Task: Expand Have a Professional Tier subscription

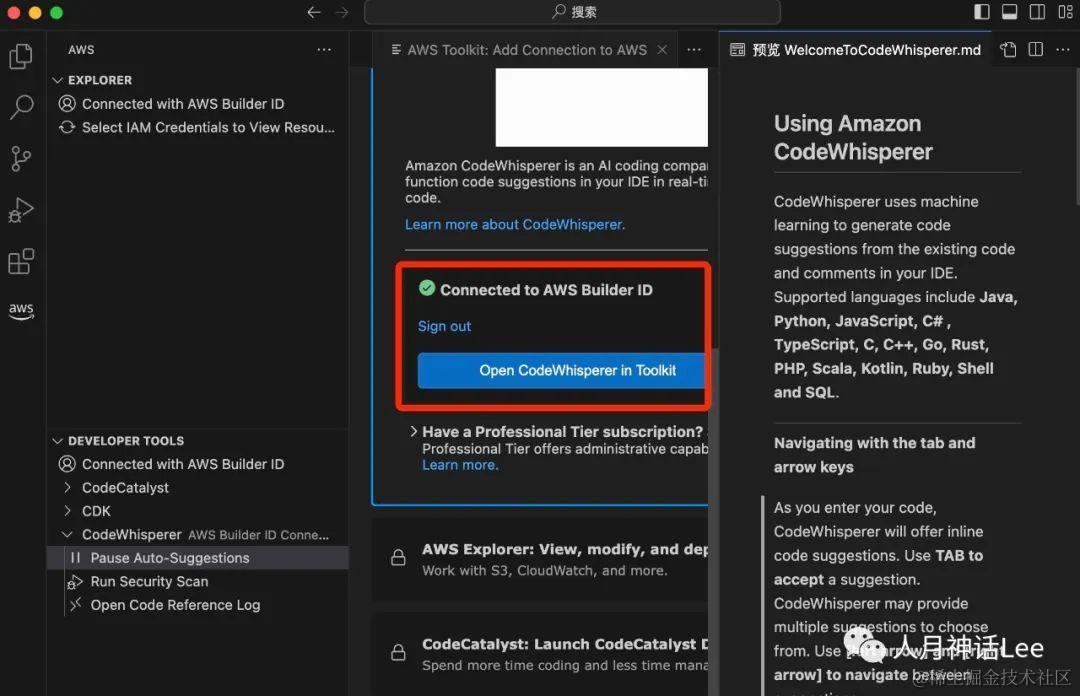Action: point(413,431)
